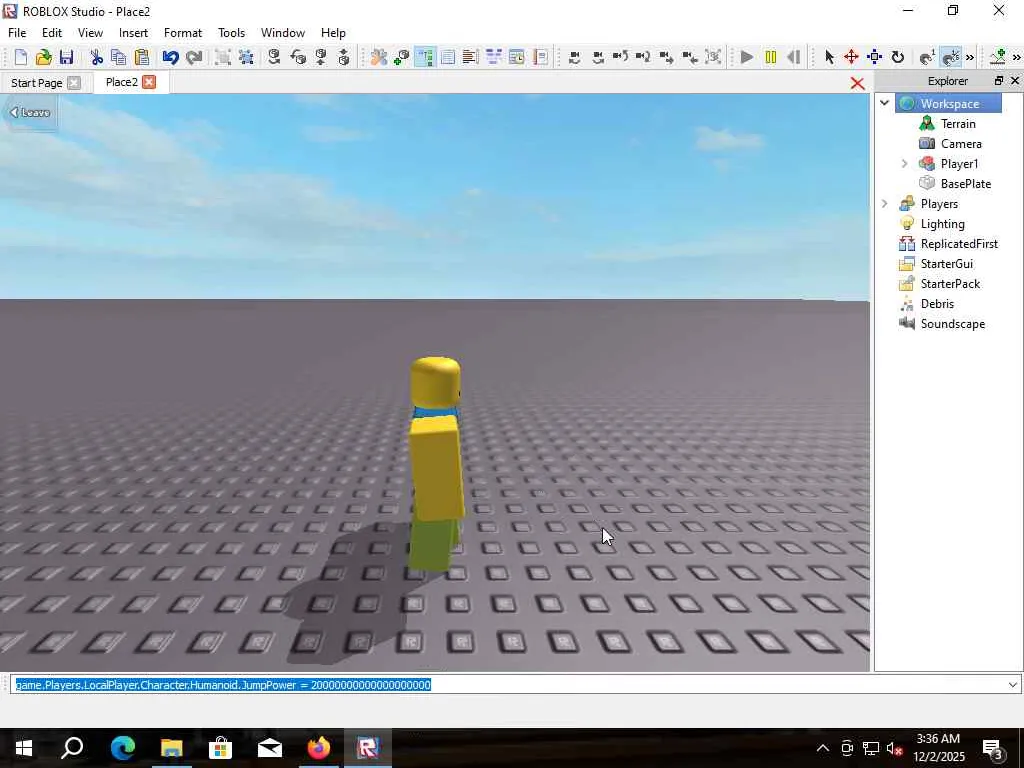
Task: Toggle the Output panel toolbar icon
Action: click(470, 57)
